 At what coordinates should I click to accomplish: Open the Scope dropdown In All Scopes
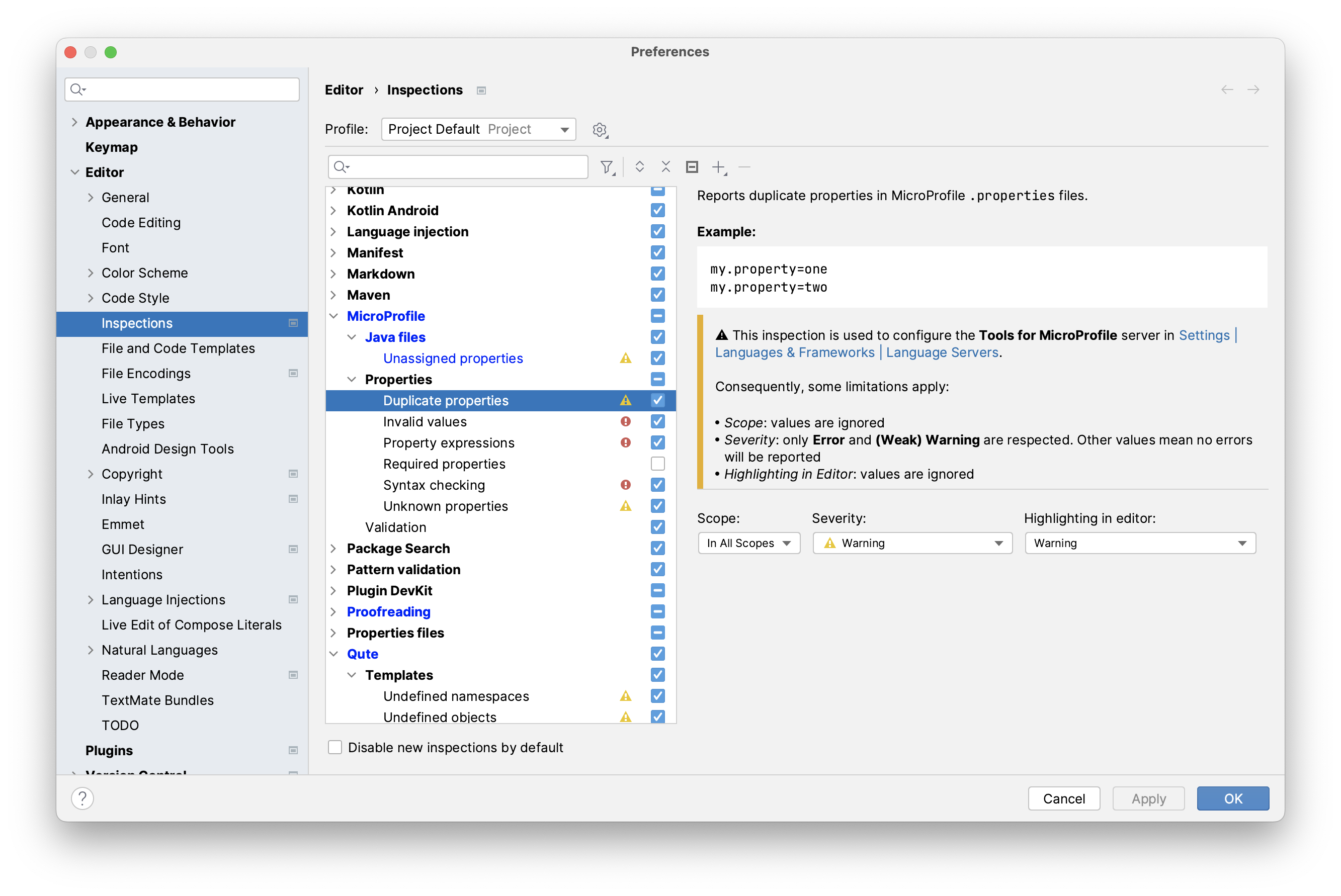click(748, 544)
